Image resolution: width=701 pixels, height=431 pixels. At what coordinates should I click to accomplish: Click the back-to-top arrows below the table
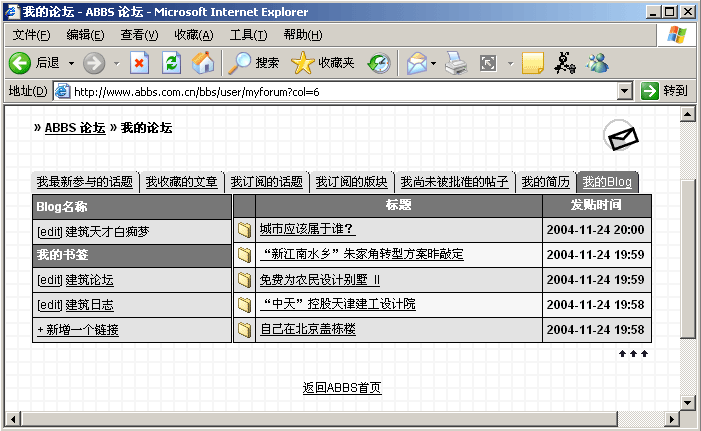[x=633, y=354]
